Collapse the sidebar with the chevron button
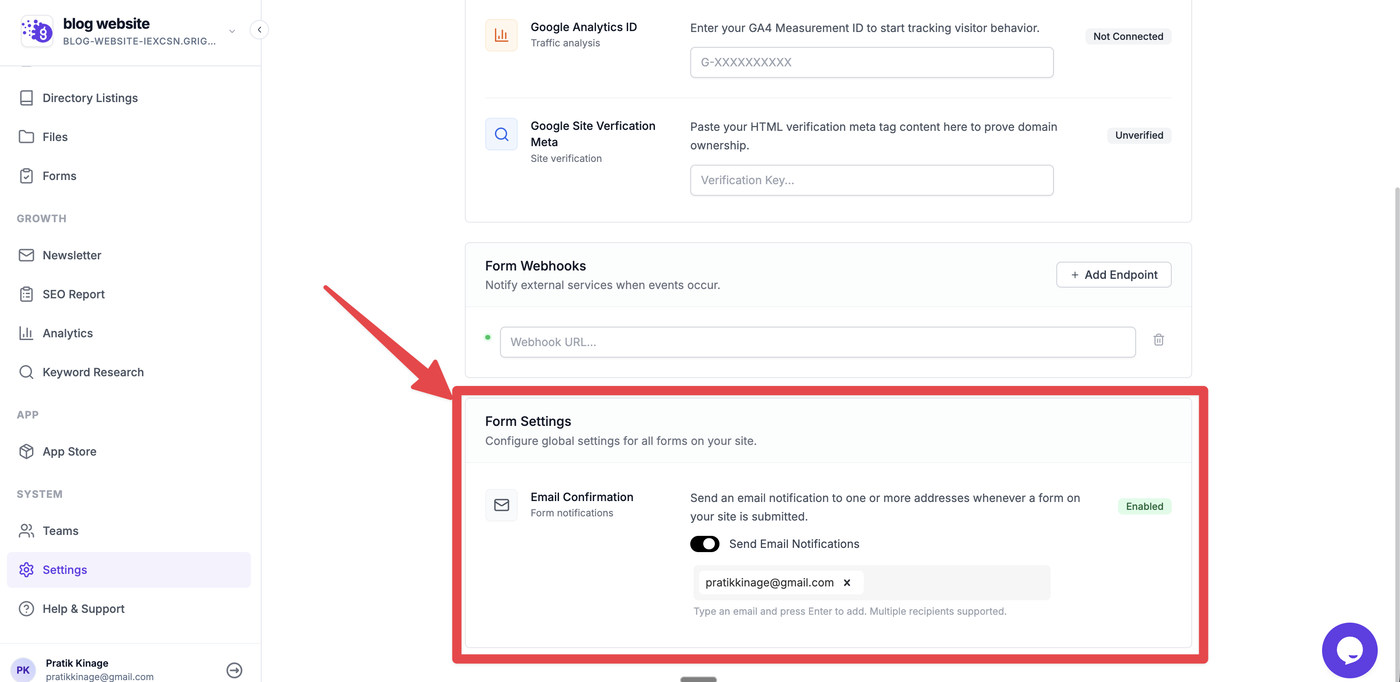Screen dimensions: 1400x682 (x=259, y=30)
